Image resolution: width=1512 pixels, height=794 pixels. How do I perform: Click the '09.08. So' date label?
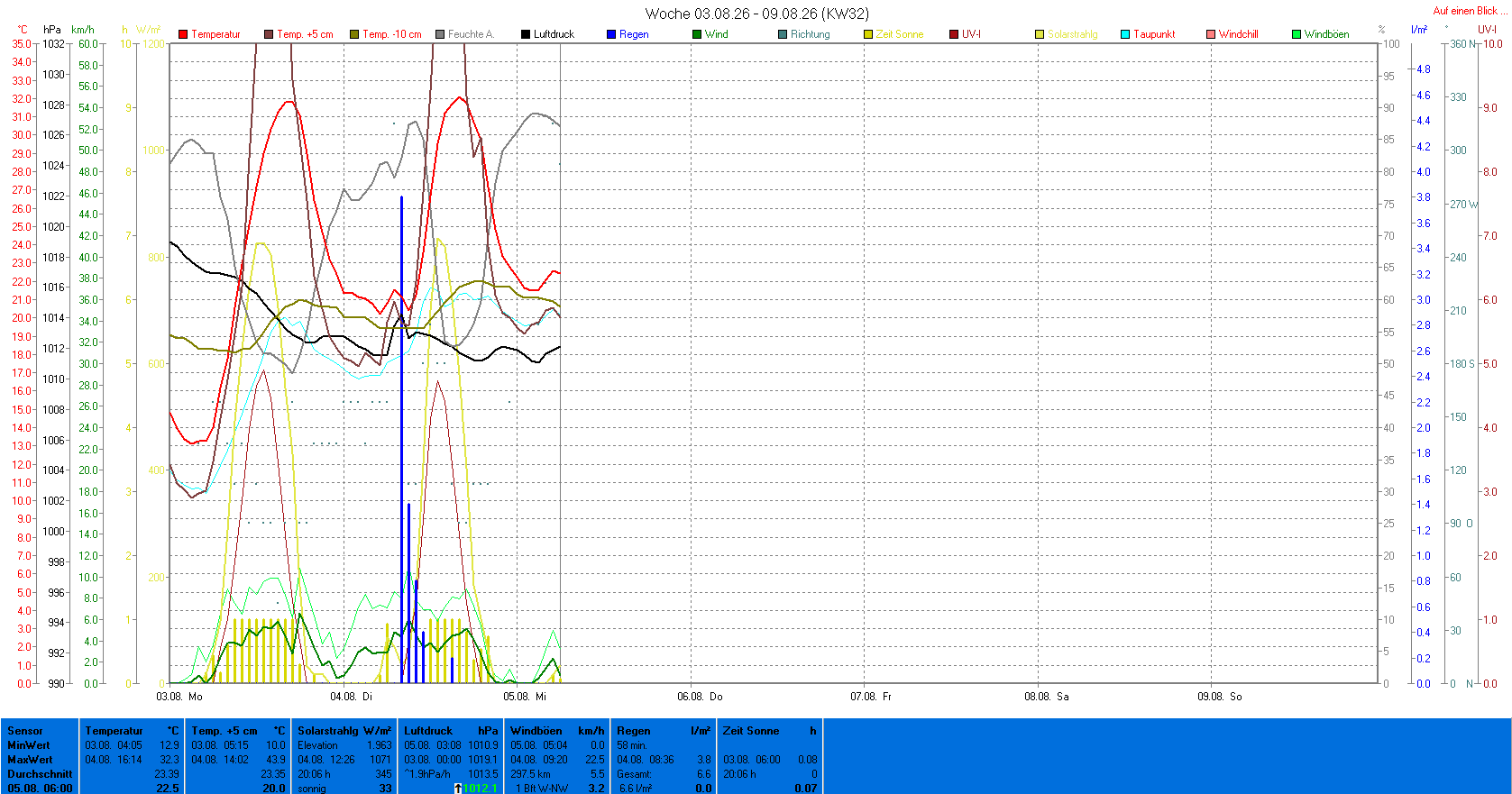[1220, 697]
